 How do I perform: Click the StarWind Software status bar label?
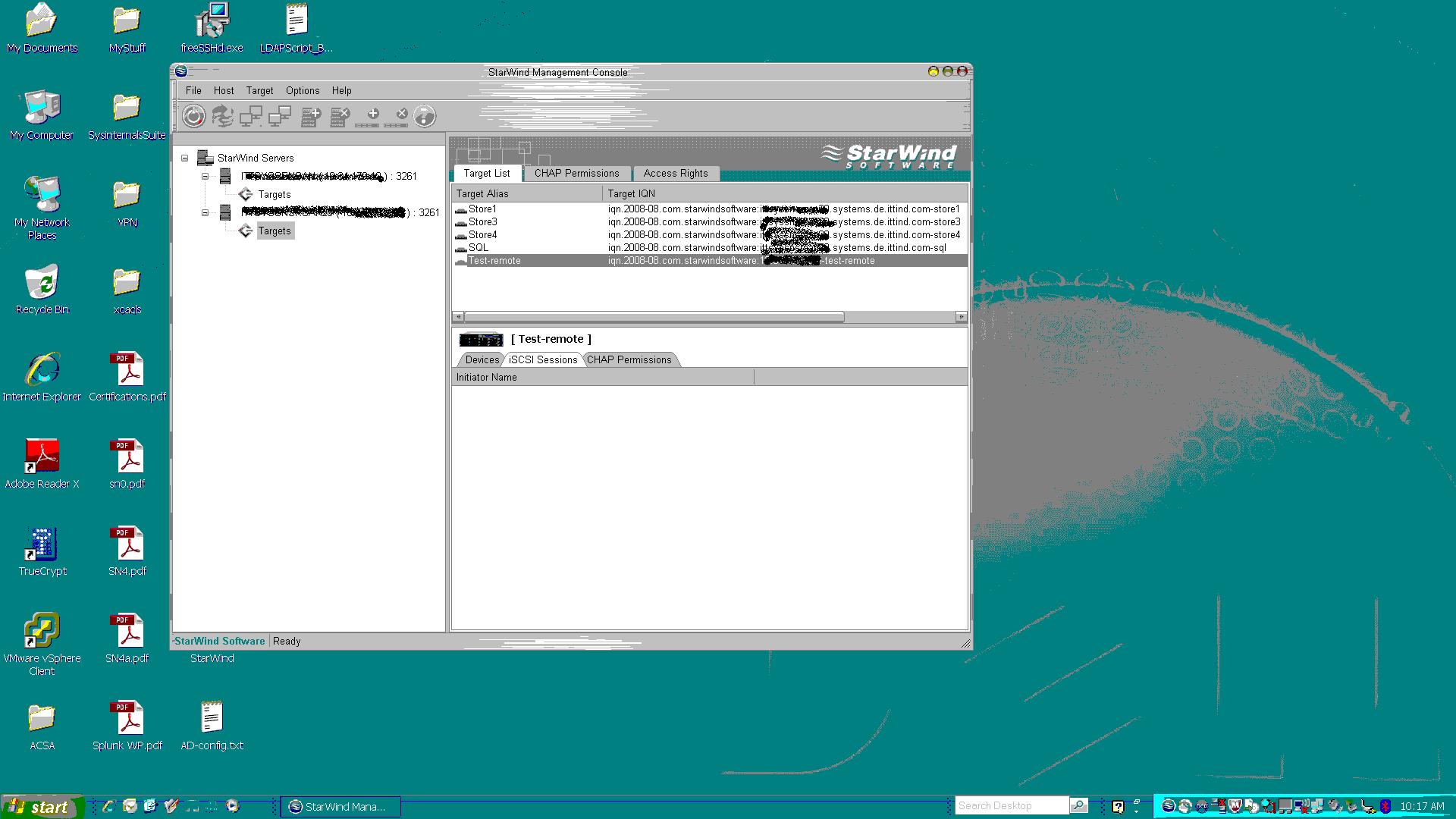pyautogui.click(x=220, y=642)
